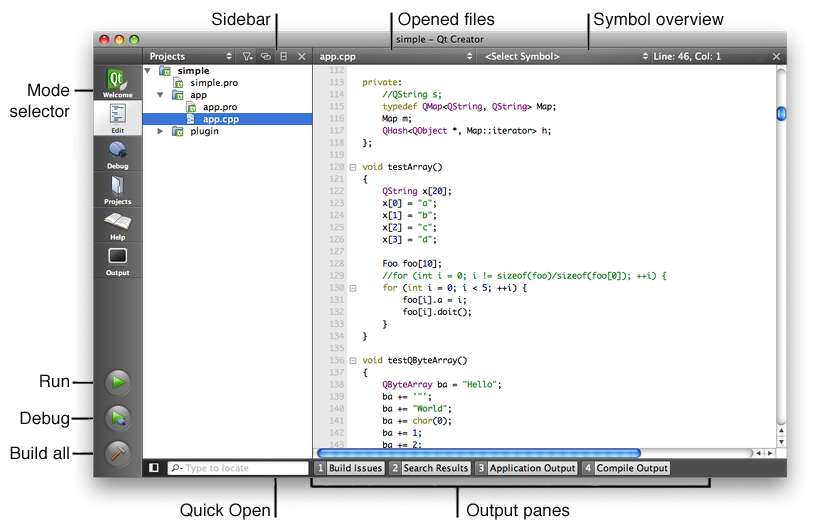Click the vertical scrollbar down arrow
This screenshot has height=532, width=816.
(x=781, y=442)
